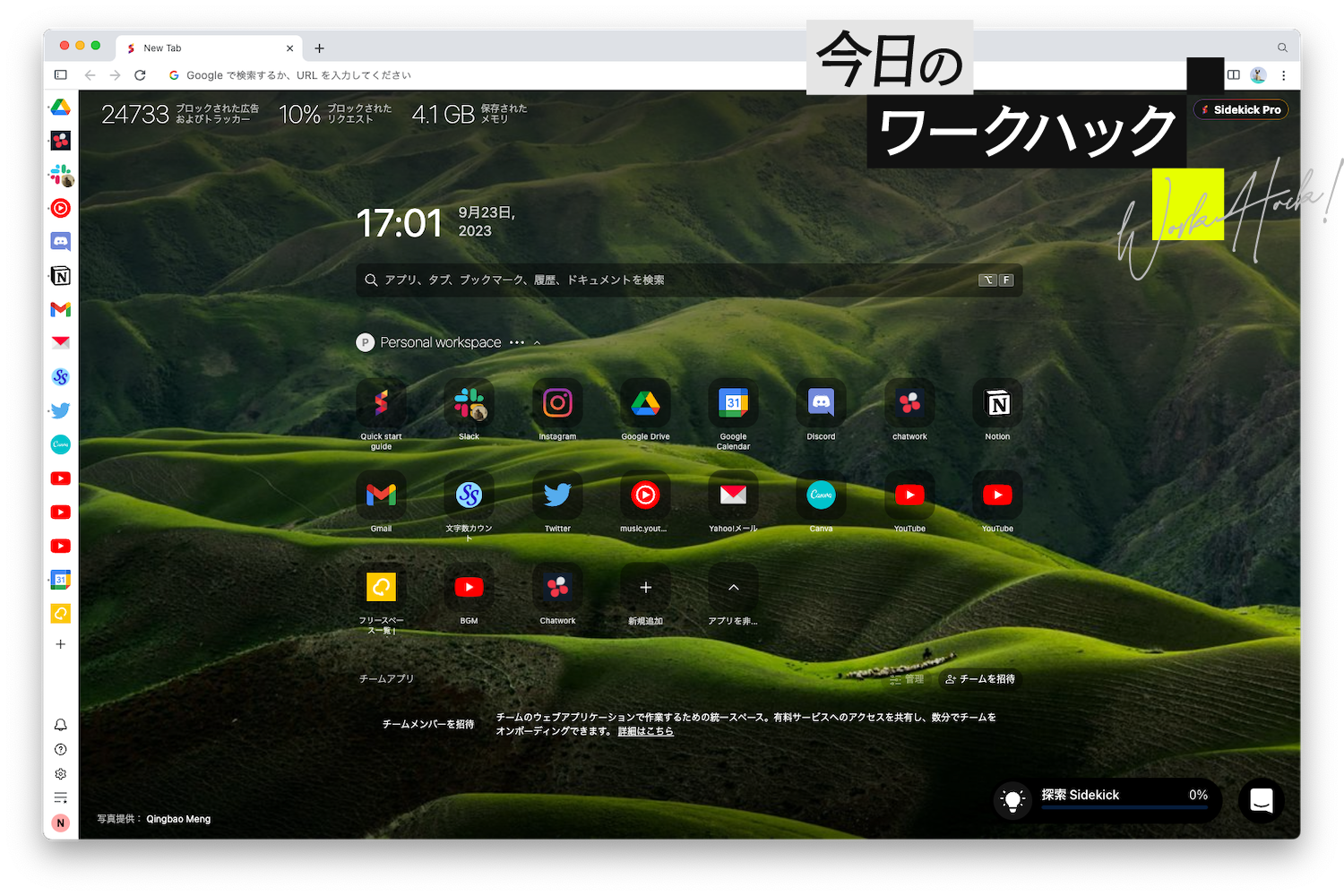
Task: Toggle split view near the address bar
Action: coord(1235,75)
